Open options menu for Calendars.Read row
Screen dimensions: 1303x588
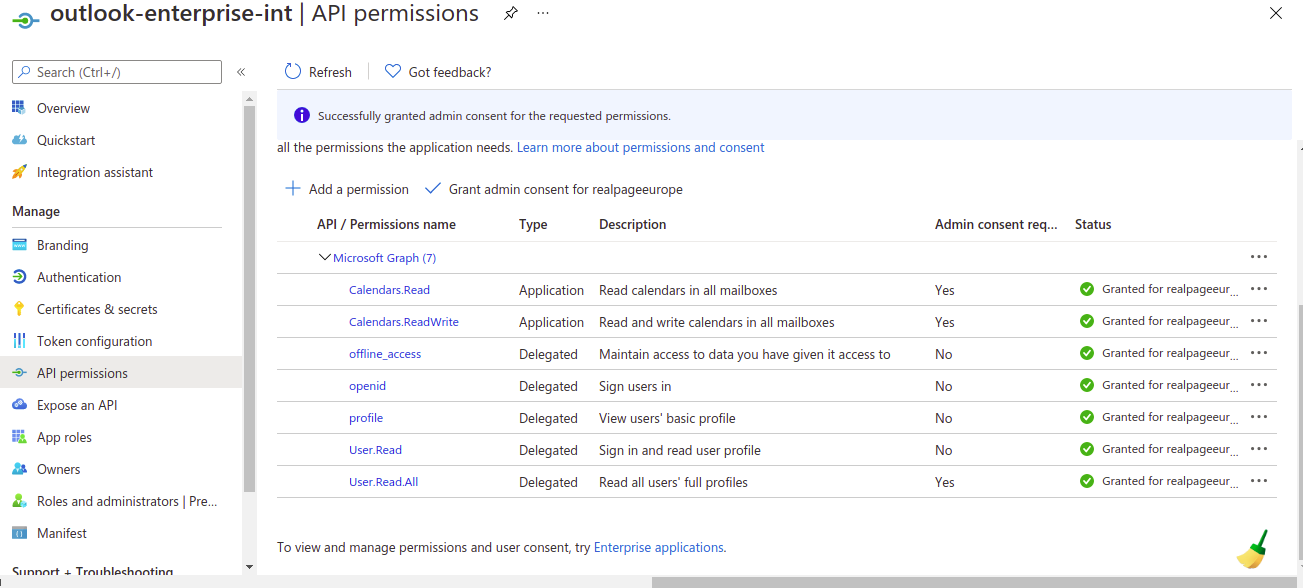[1258, 288]
